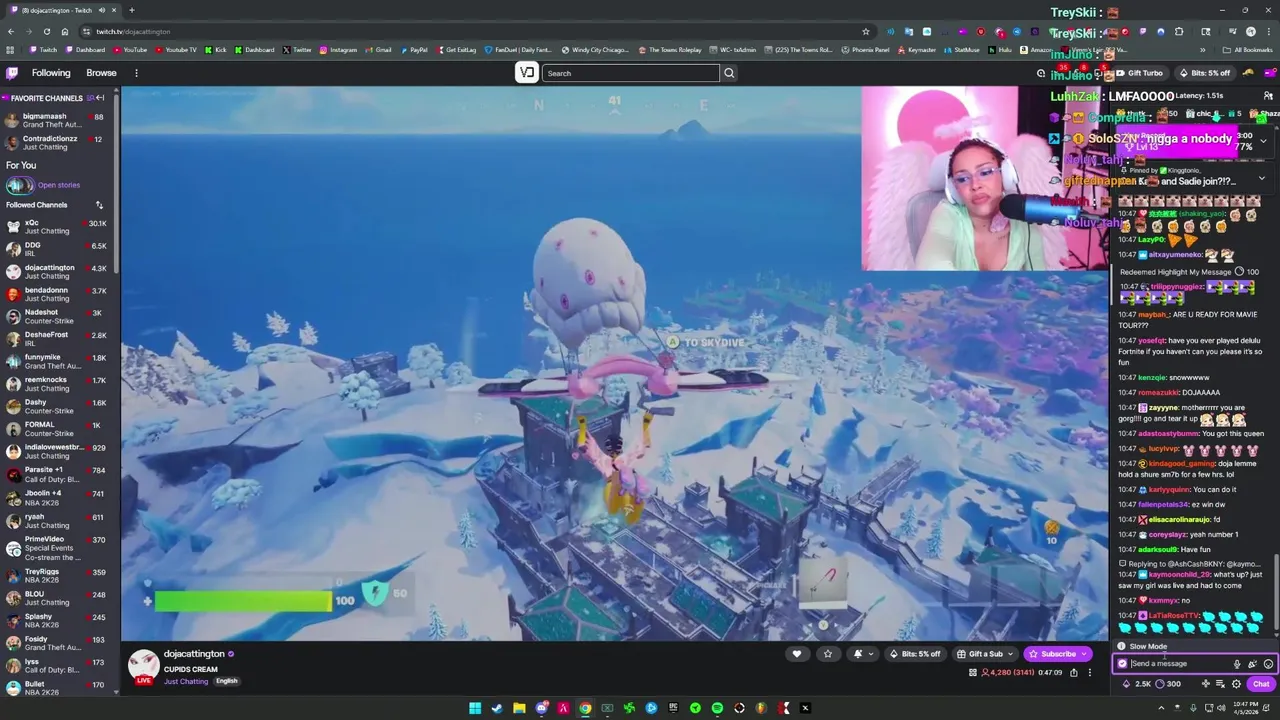1280x720 pixels.
Task: Open the Spotify taskbar icon
Action: point(717,708)
